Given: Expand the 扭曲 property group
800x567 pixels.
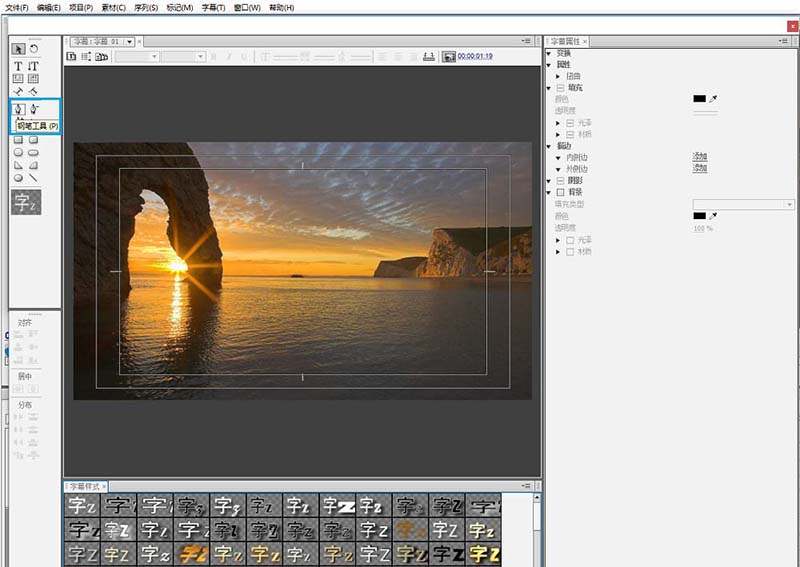Looking at the screenshot, I should [558, 76].
